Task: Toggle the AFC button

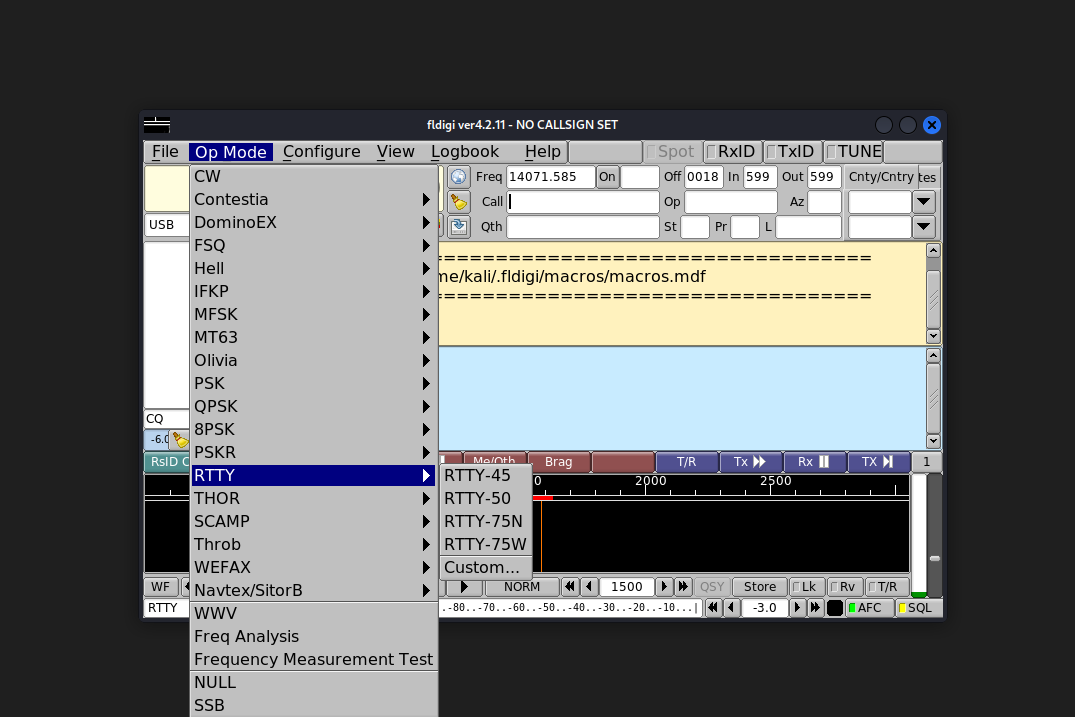Action: pyautogui.click(x=869, y=608)
